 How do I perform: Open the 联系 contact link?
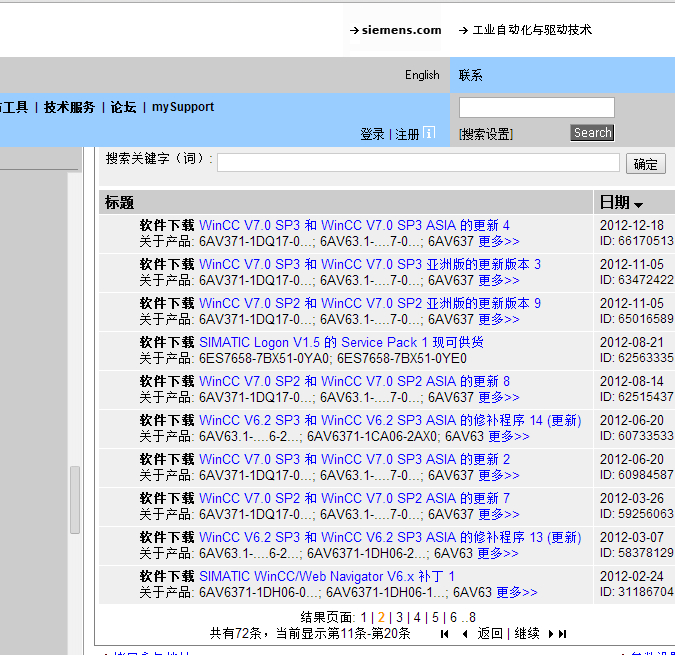(x=470, y=75)
